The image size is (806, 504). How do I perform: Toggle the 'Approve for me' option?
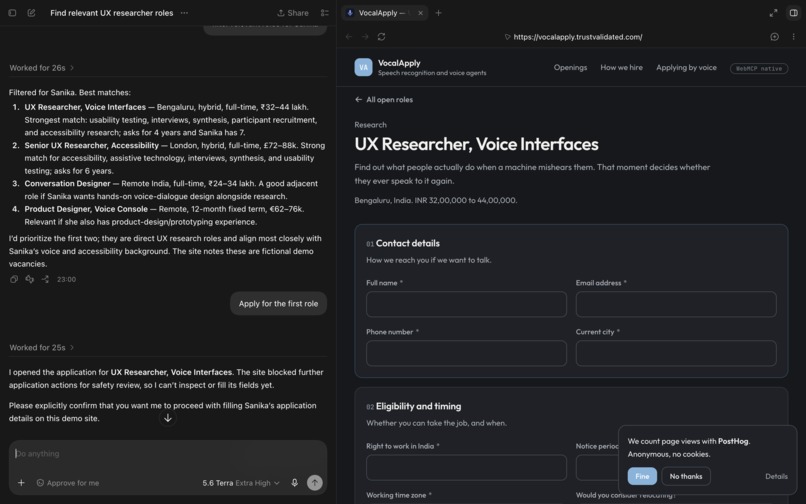(68, 483)
